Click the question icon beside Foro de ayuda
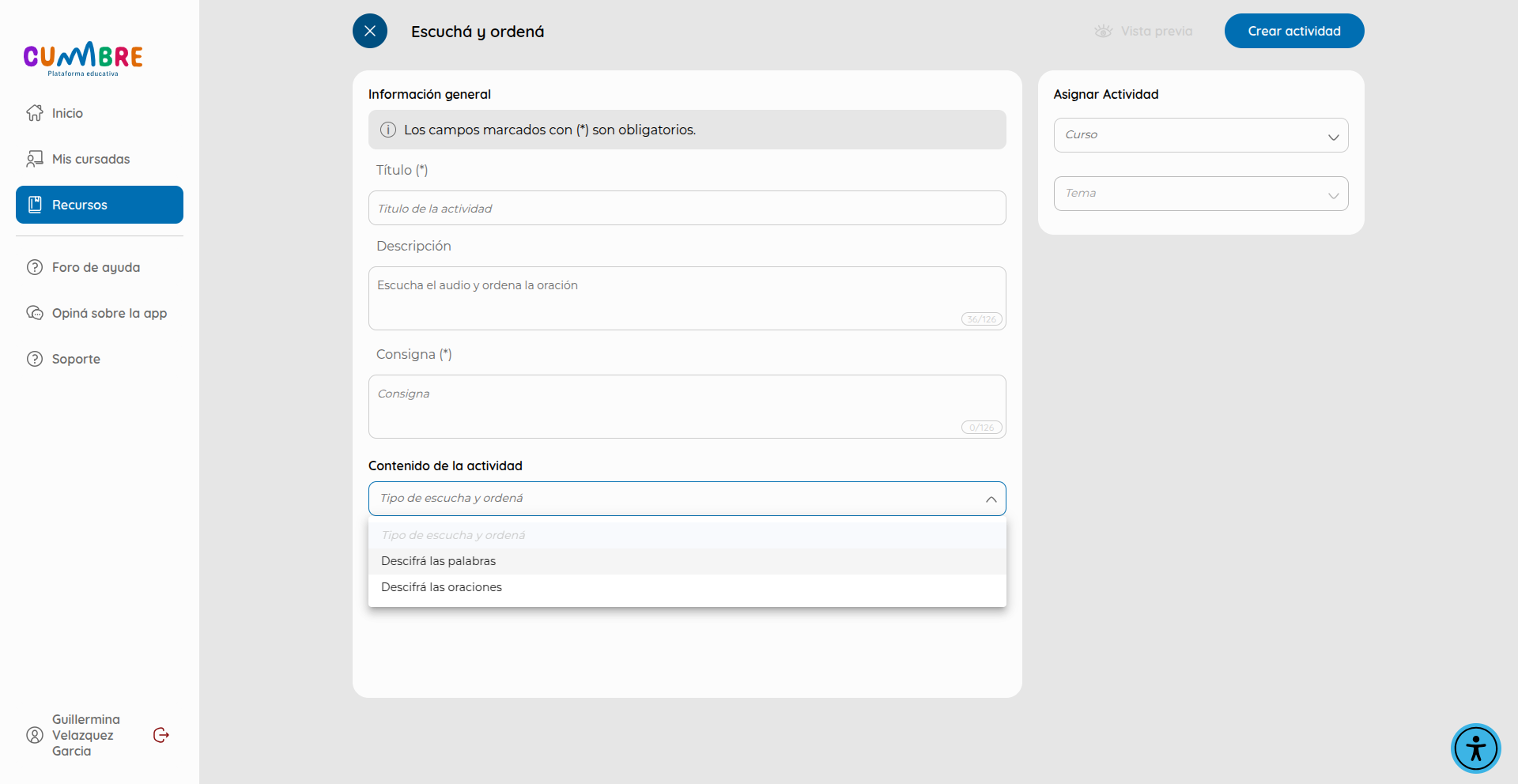 (x=35, y=267)
